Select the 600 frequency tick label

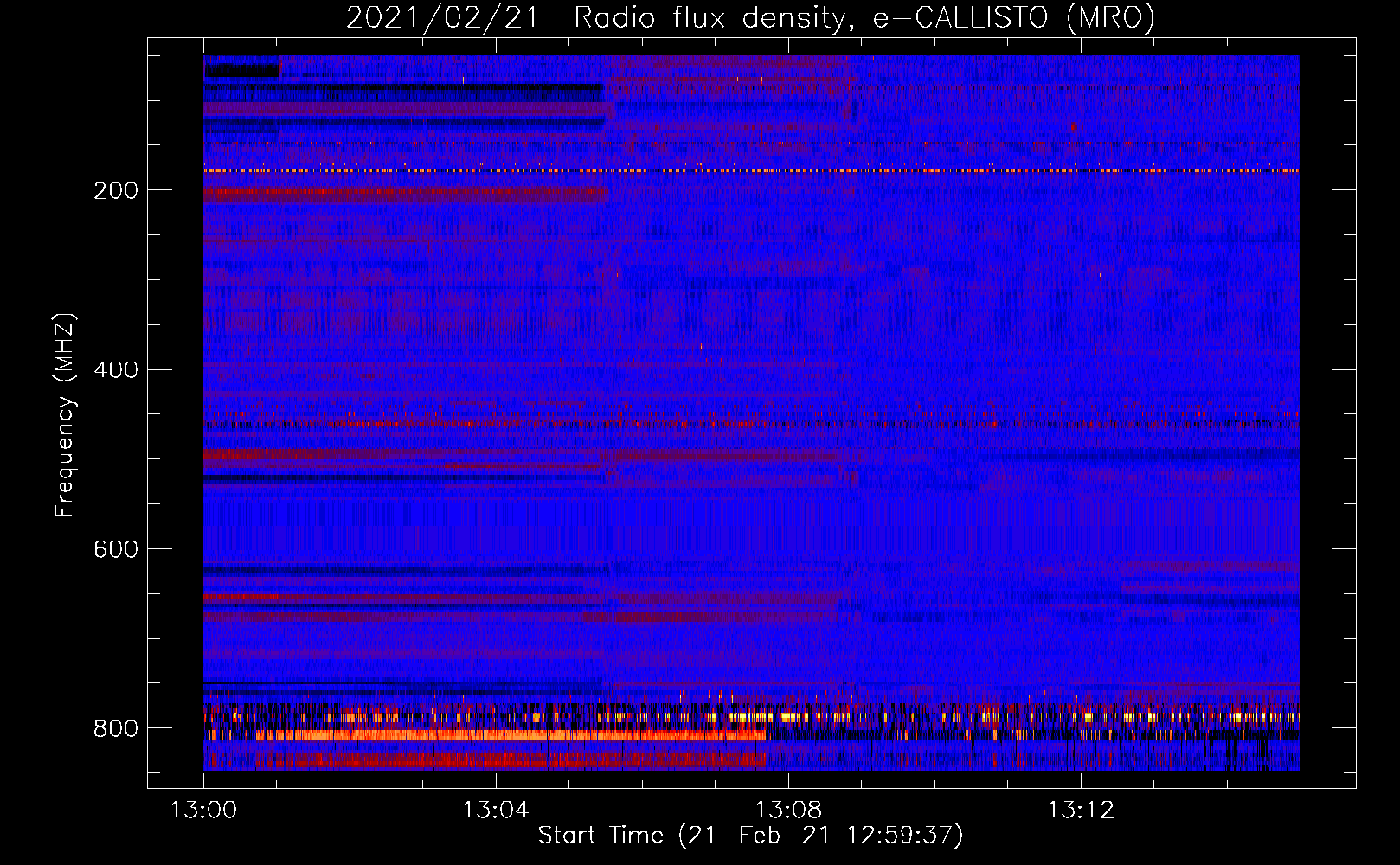(x=116, y=550)
